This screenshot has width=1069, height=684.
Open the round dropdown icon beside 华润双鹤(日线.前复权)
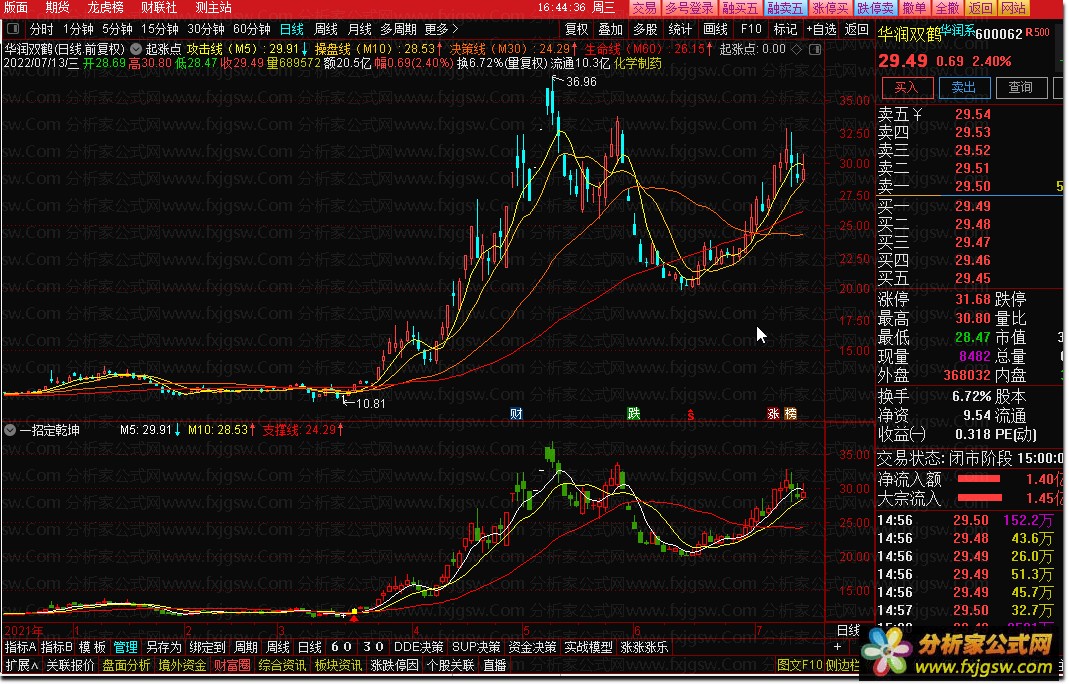click(x=136, y=49)
